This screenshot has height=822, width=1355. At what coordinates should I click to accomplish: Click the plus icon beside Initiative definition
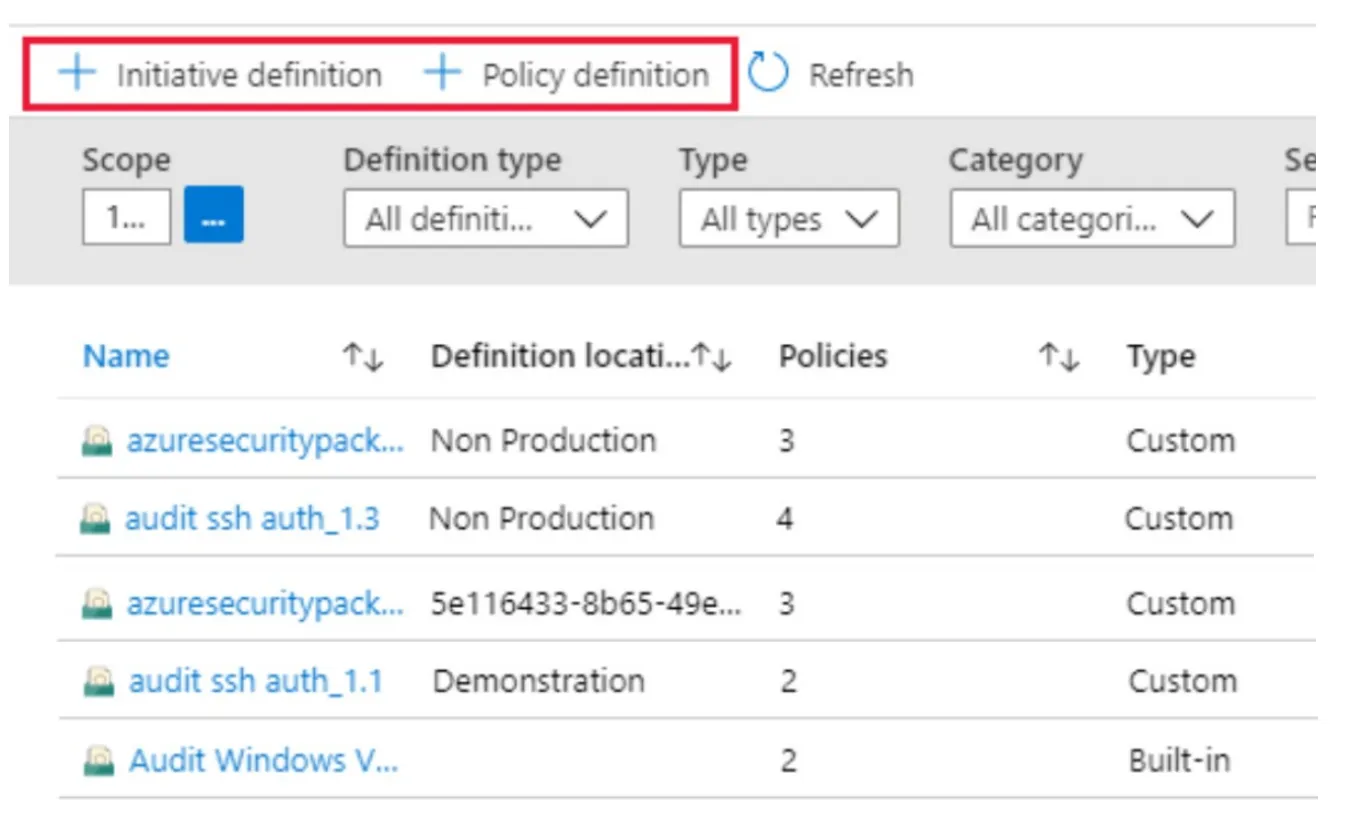77,74
